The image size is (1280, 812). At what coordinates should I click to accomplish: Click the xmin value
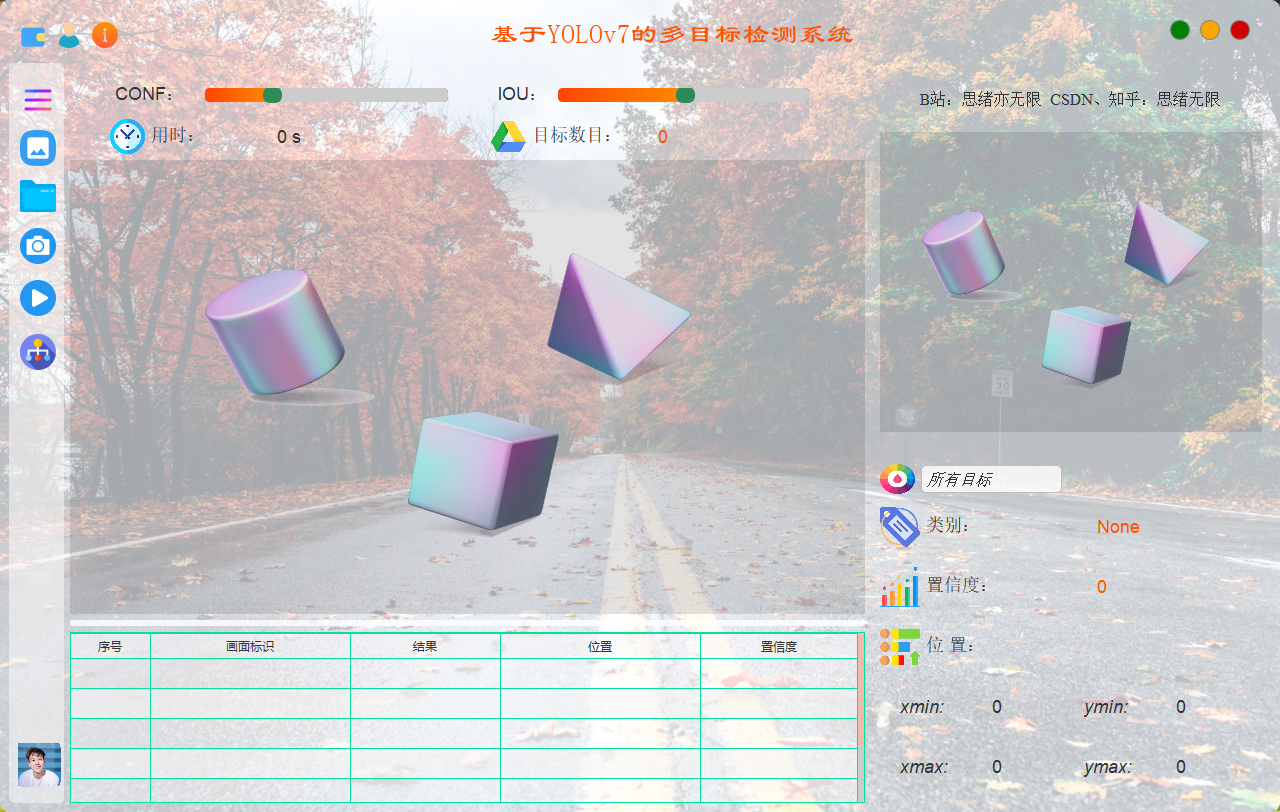coord(997,707)
